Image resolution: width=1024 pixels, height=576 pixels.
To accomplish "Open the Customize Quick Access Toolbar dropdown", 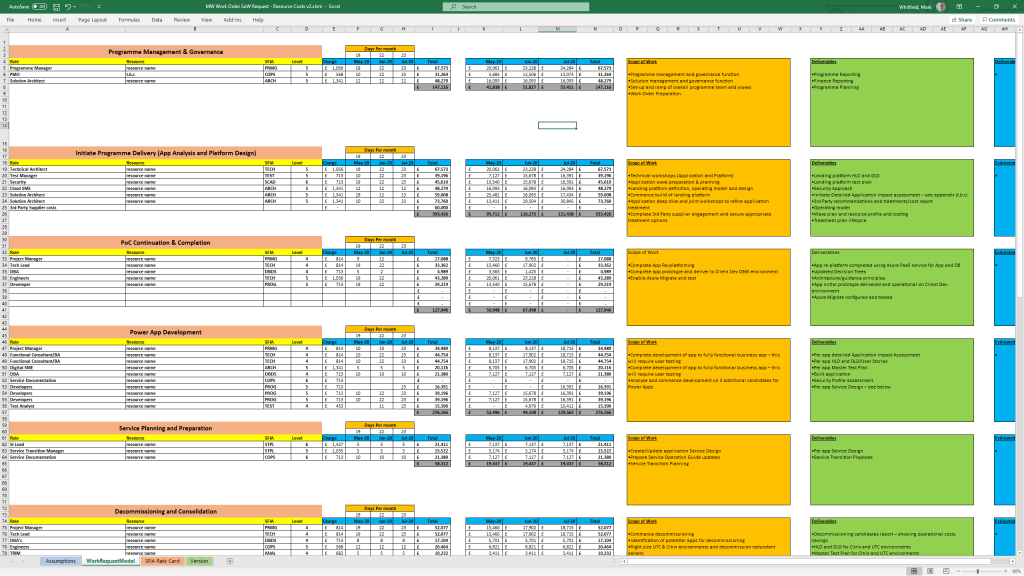I will tap(99, 6).
